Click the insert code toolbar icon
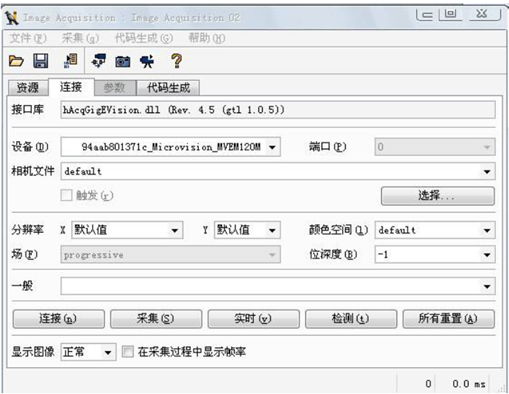This screenshot has height=394, width=509. click(x=71, y=61)
